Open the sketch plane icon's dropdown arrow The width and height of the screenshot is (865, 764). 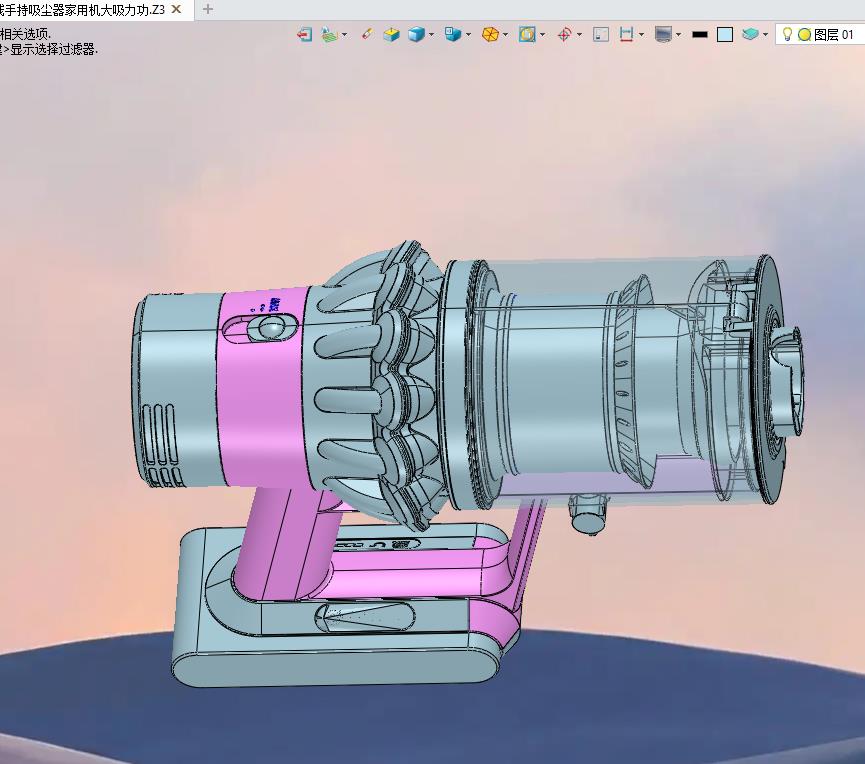pyautogui.click(x=344, y=35)
